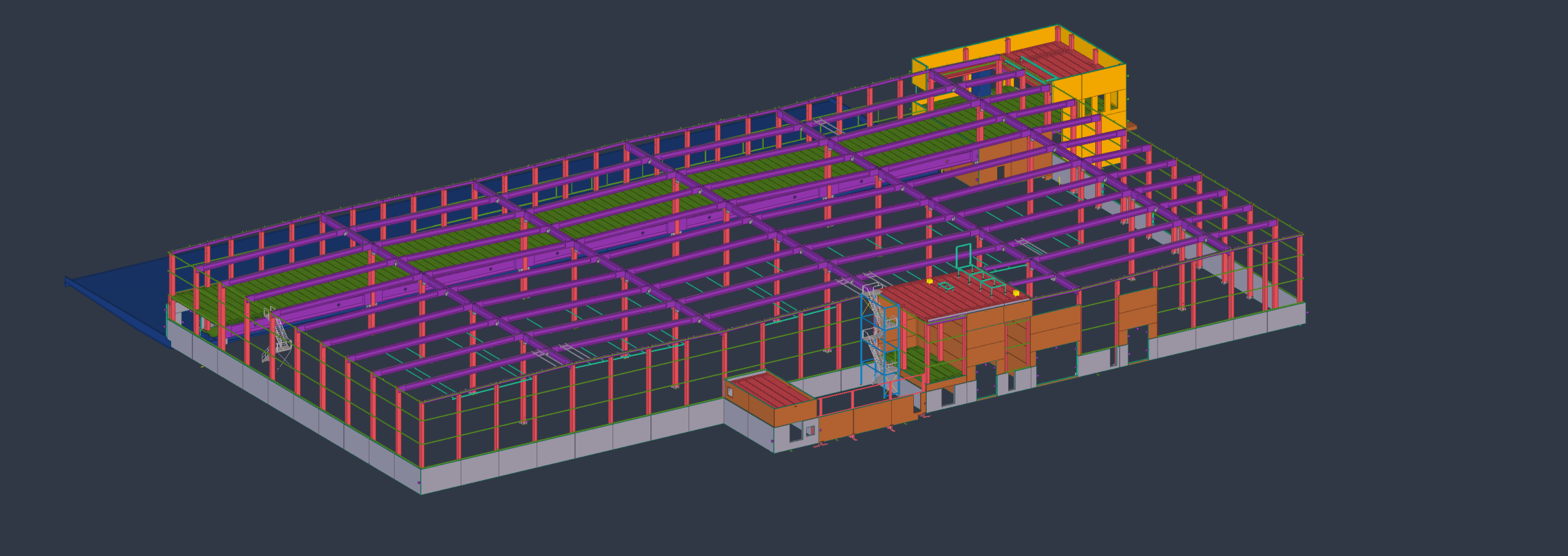Click the small teal roof opening frame
Image resolution: width=1568 pixels, height=556 pixels.
[x=946, y=286]
